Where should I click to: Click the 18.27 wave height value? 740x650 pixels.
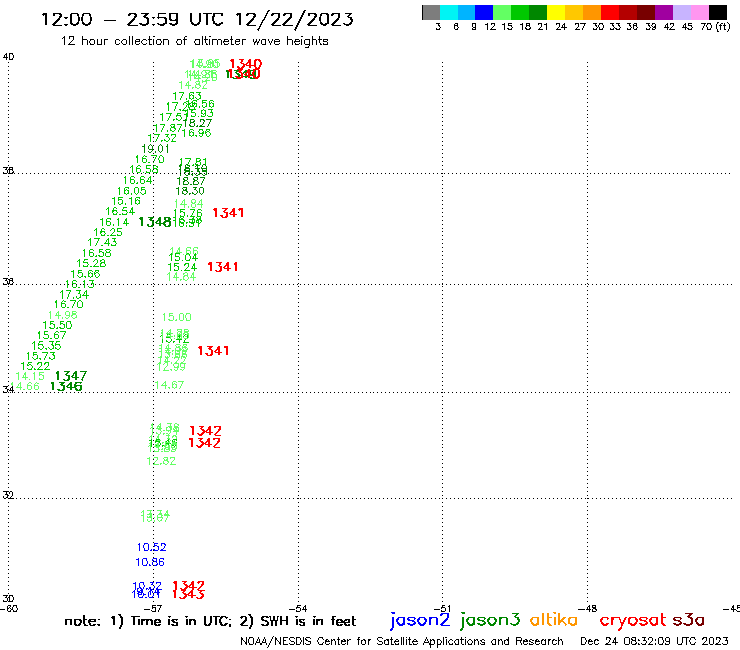197,123
